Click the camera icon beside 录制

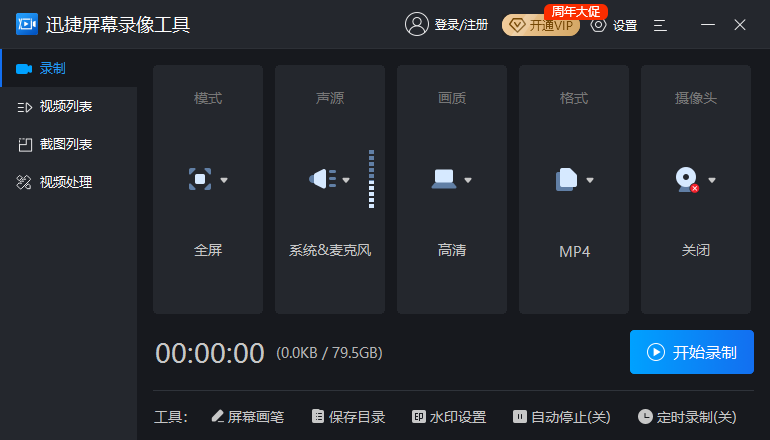pyautogui.click(x=24, y=69)
